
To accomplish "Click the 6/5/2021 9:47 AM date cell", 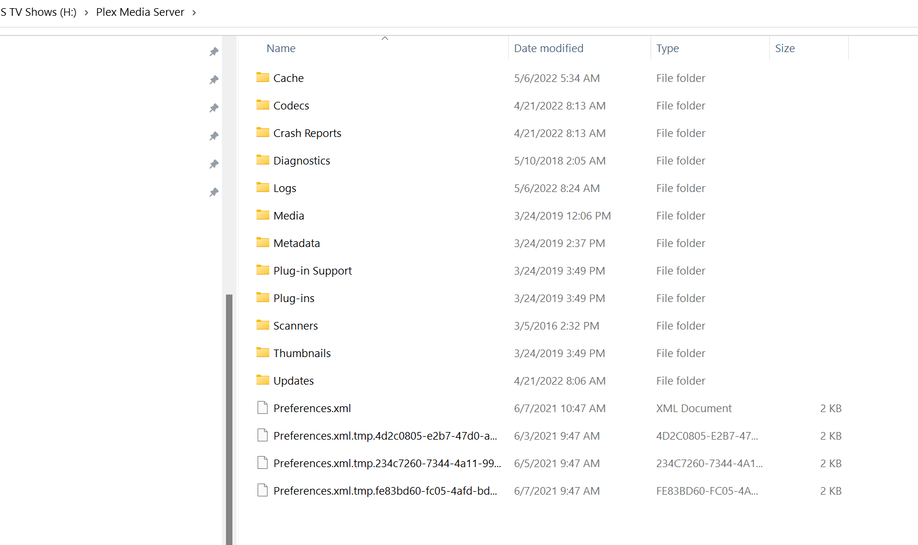I will [557, 463].
